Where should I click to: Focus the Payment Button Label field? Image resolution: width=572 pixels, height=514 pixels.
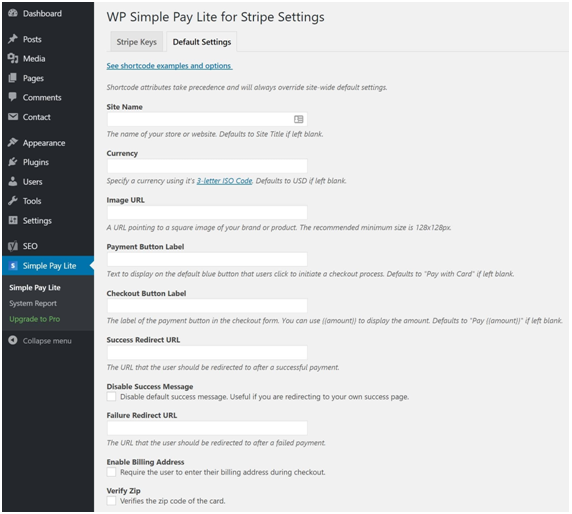tap(207, 259)
